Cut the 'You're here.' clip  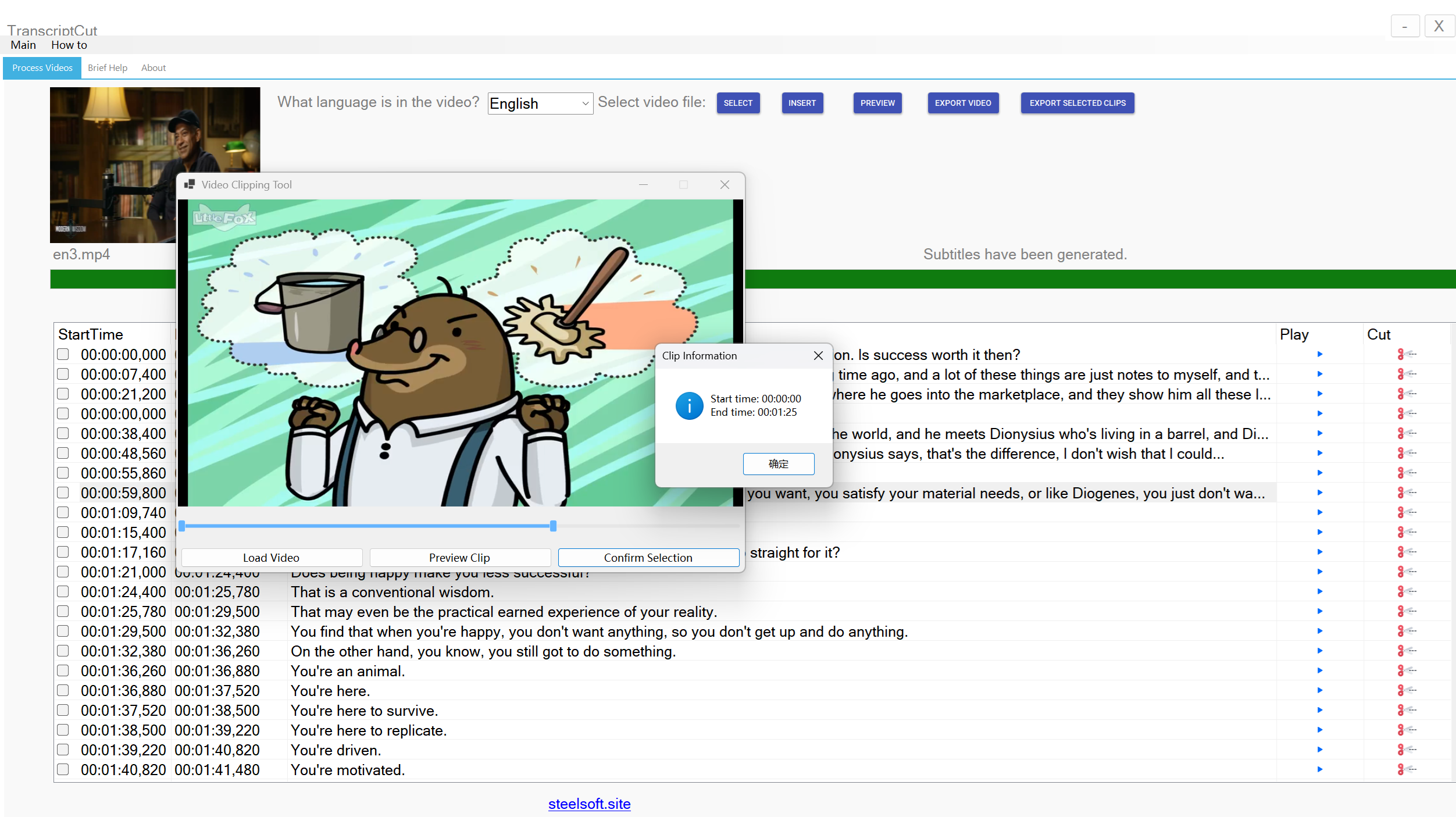[1407, 690]
